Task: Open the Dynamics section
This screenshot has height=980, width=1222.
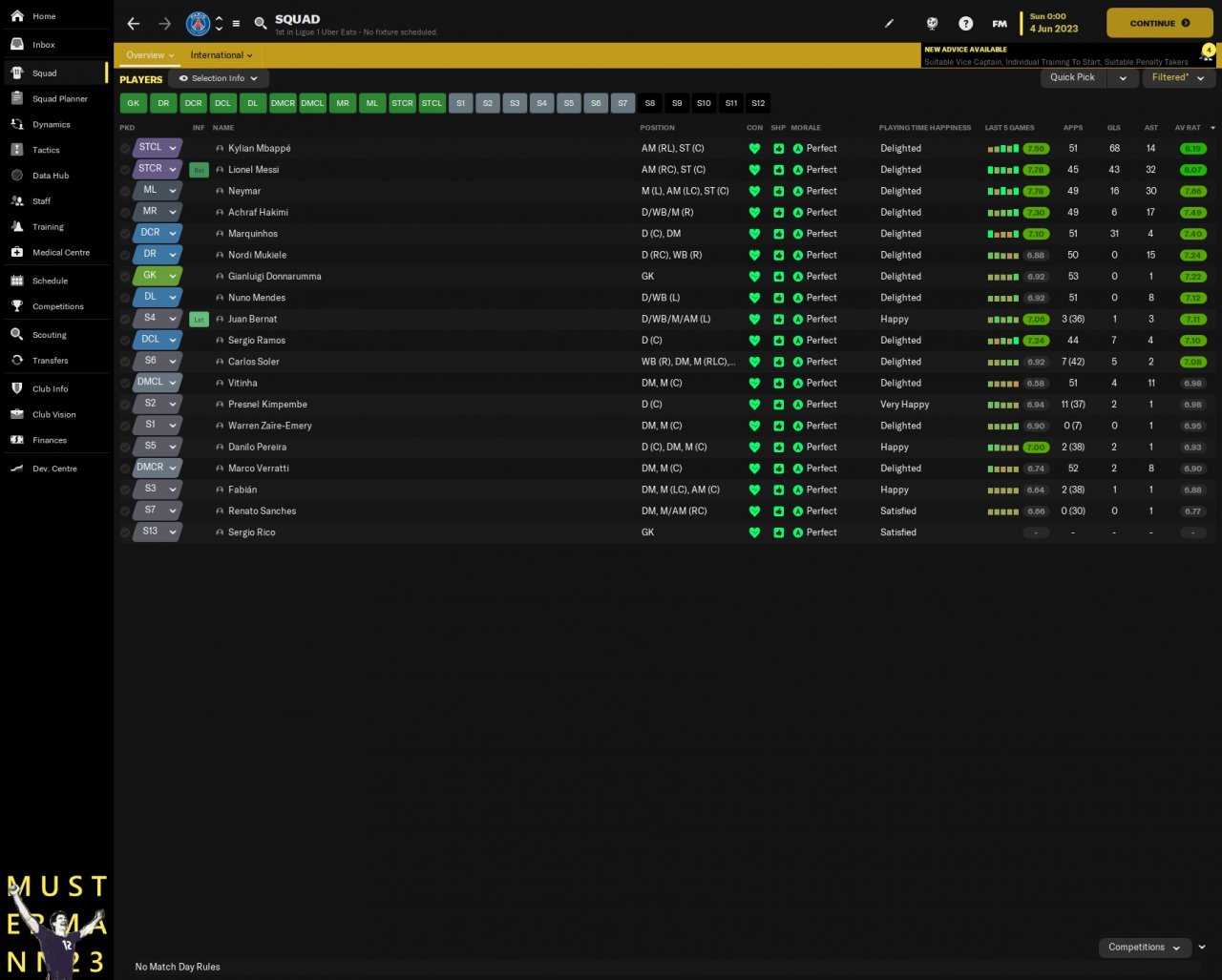Action: pyautogui.click(x=51, y=125)
